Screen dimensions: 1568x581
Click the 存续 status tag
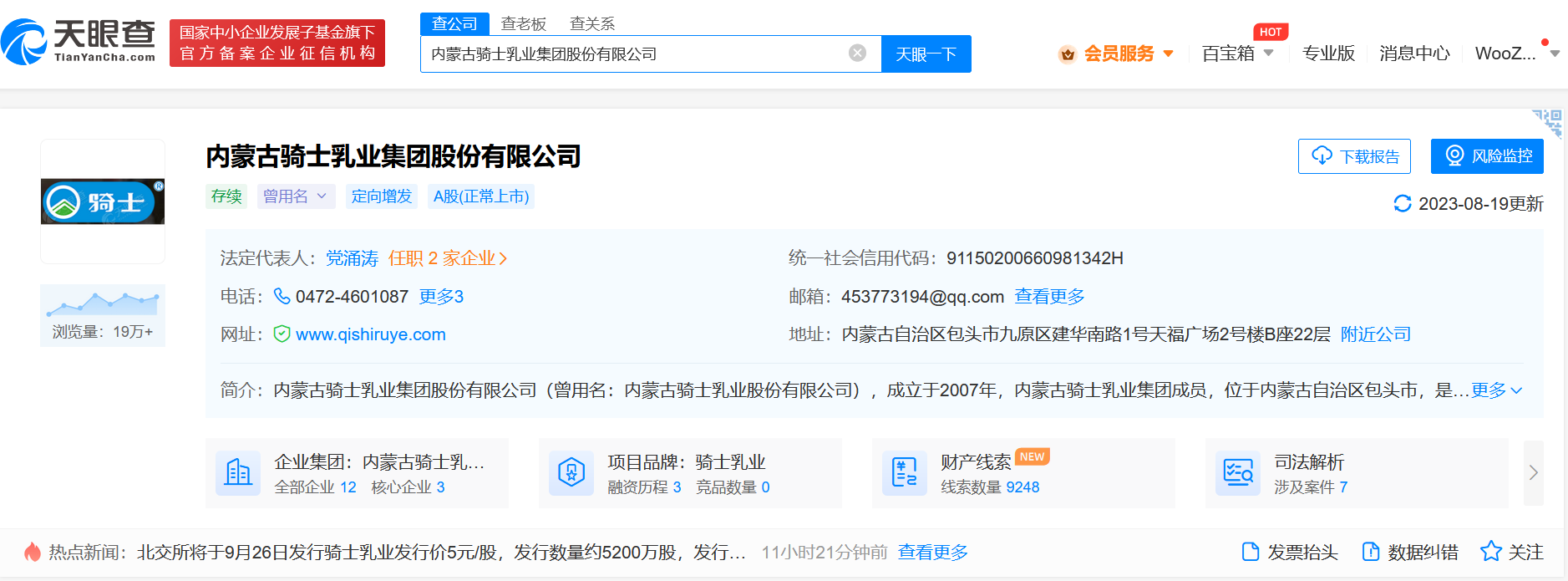coord(226,196)
